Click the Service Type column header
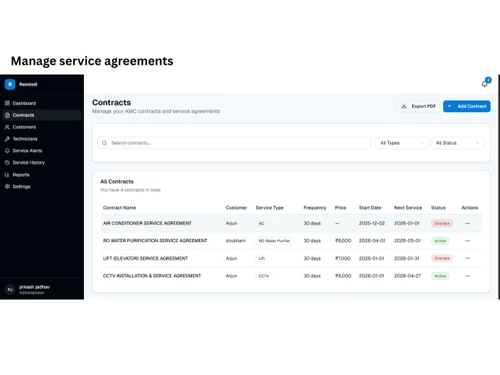500x375 pixels. click(x=269, y=208)
